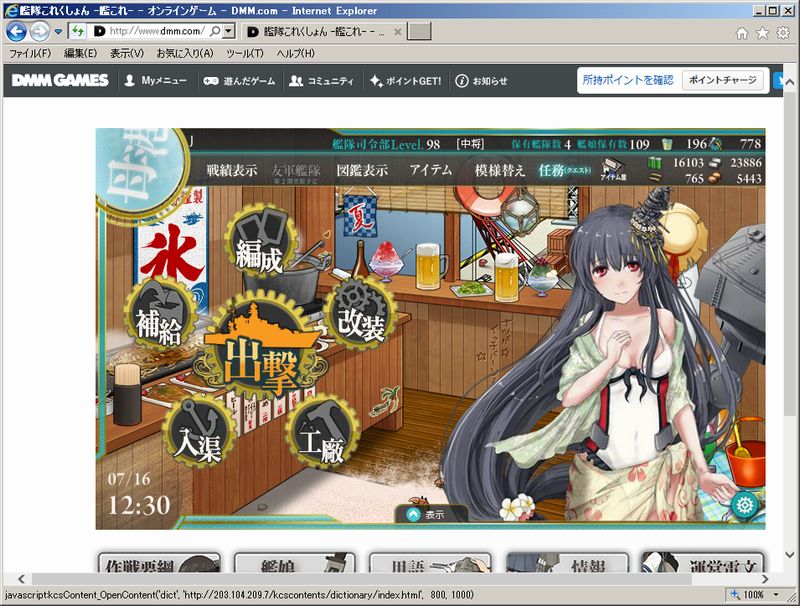Viewport: 800px width, 606px height.
Task: Click the 艦隊司令部Level. 98 text
Action: pyautogui.click(x=386, y=144)
